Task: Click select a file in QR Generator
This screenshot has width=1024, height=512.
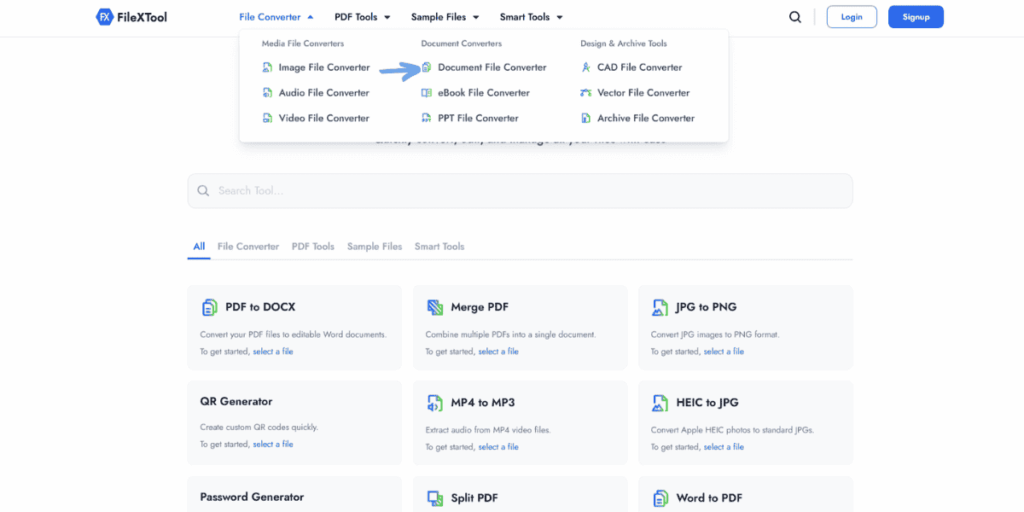Action: 273,444
